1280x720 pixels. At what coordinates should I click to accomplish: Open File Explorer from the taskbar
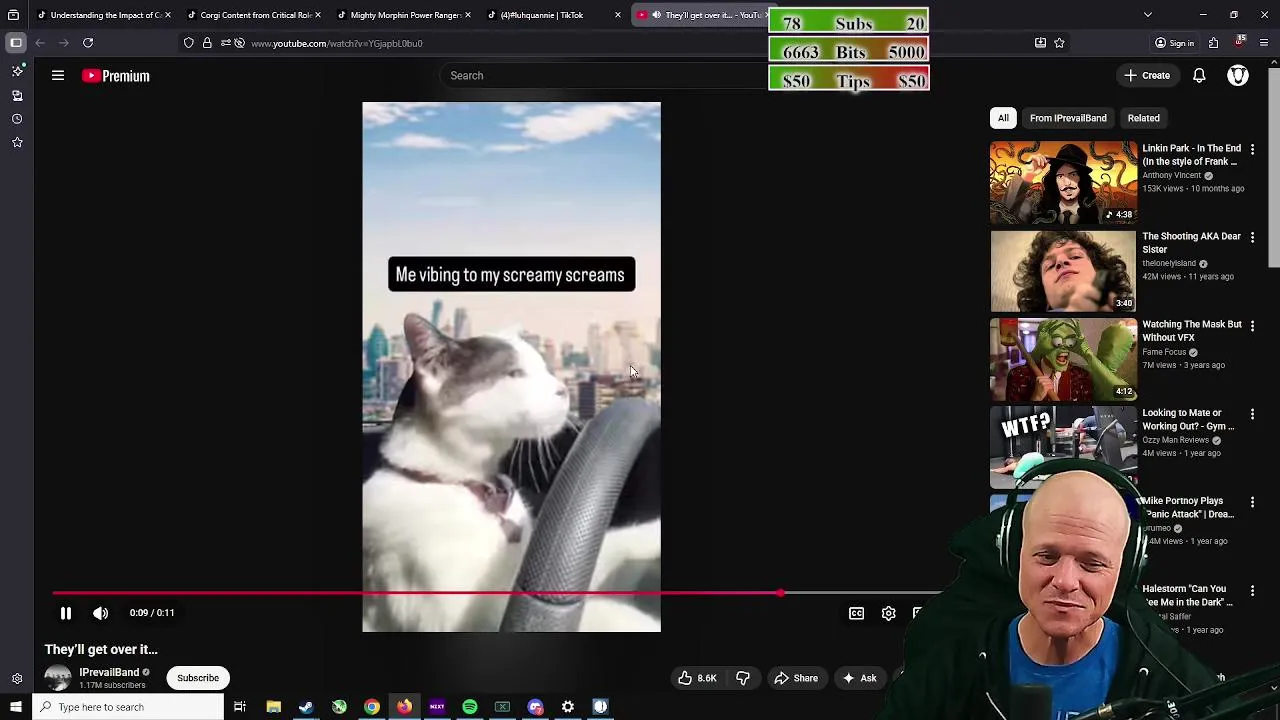(x=273, y=707)
